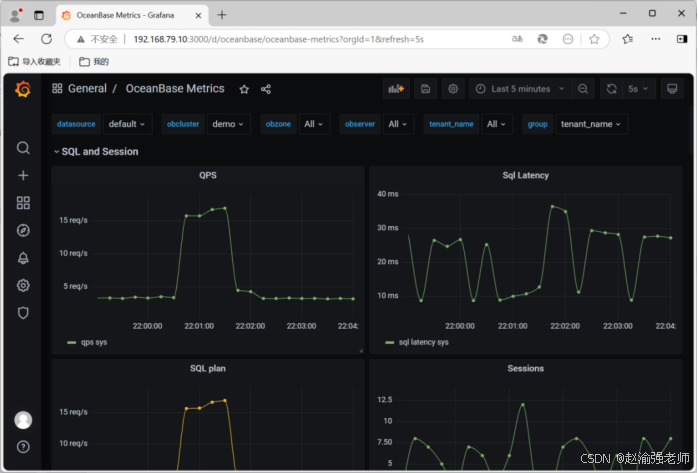
Task: Open the observer All dropdown
Action: 398,124
